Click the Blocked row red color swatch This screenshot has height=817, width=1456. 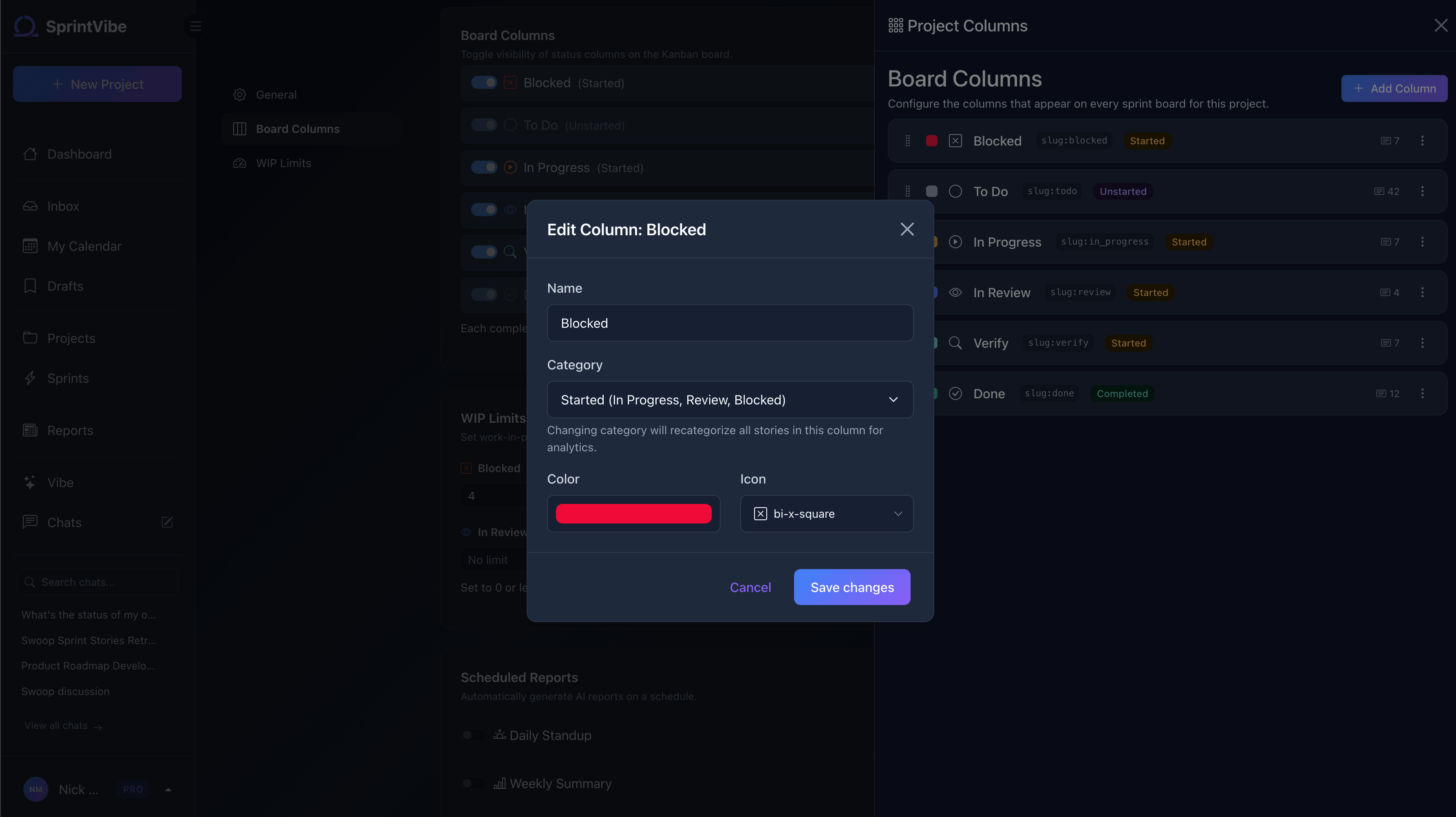click(x=931, y=141)
